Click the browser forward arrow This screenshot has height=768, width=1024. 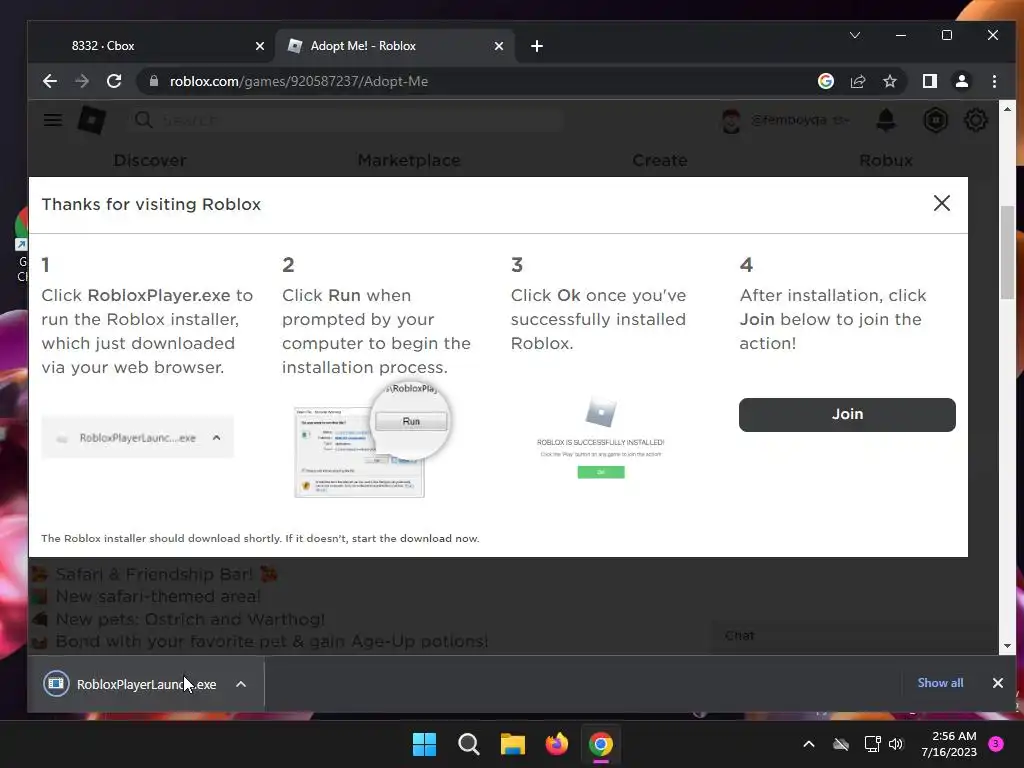82,81
